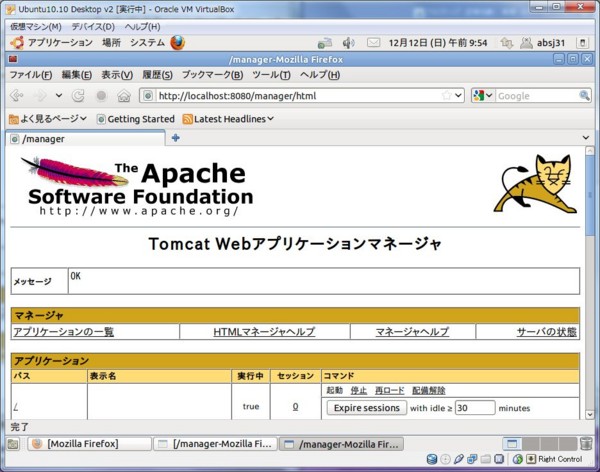600x472 pixels.
Task: Click the VirtualBox USB status icon
Action: point(458,459)
